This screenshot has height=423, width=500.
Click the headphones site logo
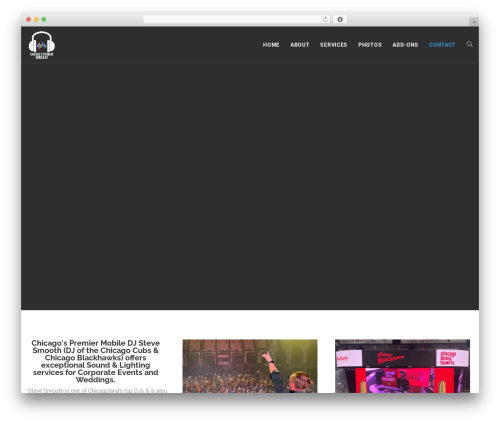42,45
